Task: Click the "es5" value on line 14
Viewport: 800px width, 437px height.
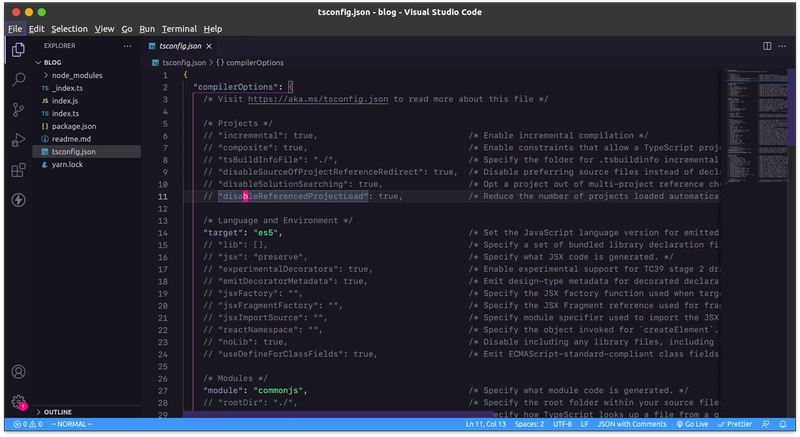Action: tap(265, 233)
